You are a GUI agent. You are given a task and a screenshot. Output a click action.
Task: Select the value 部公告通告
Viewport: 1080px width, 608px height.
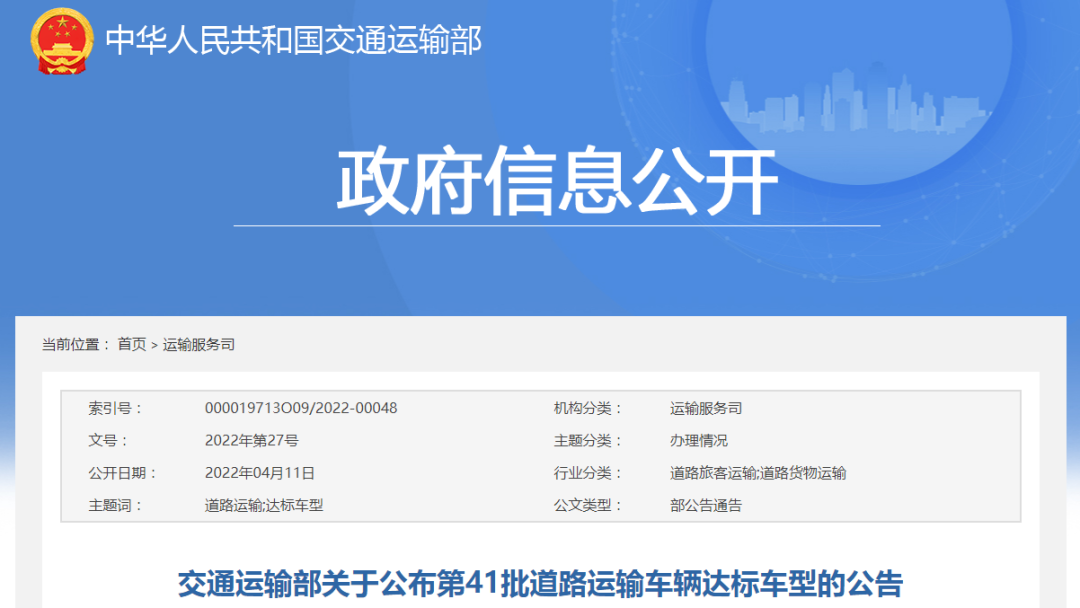click(706, 505)
